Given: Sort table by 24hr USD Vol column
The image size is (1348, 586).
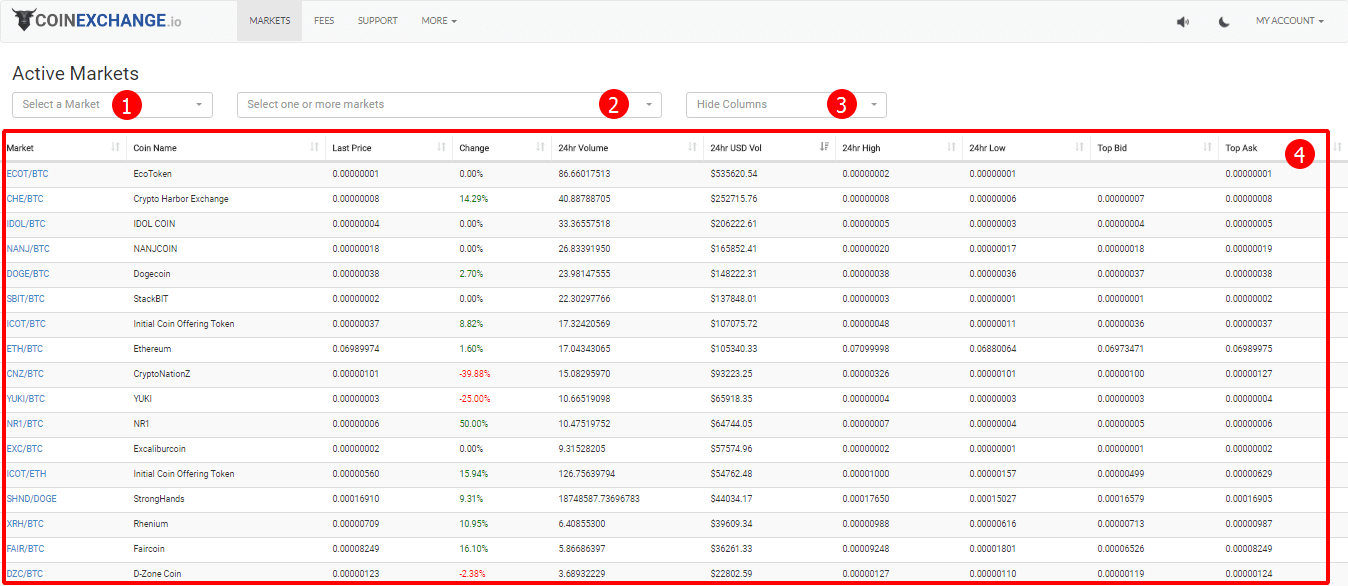Looking at the screenshot, I should coord(769,148).
